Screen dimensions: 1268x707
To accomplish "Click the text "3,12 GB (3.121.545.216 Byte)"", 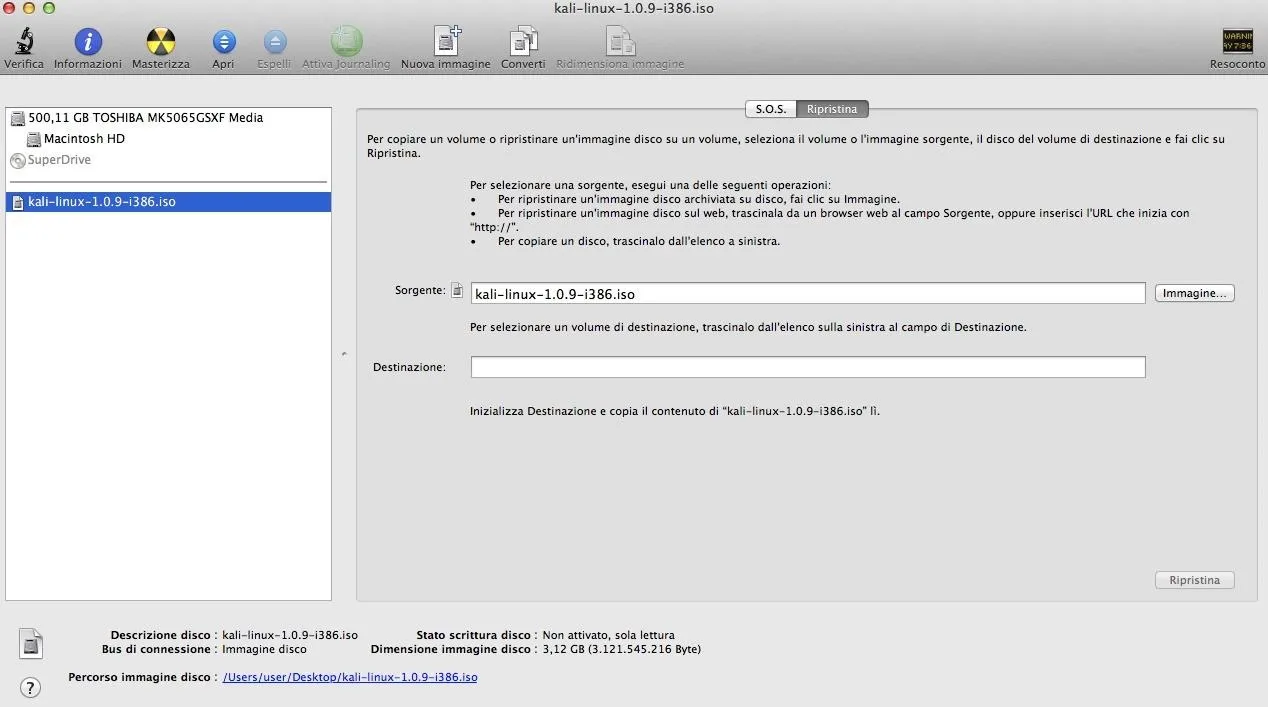I will coord(621,649).
